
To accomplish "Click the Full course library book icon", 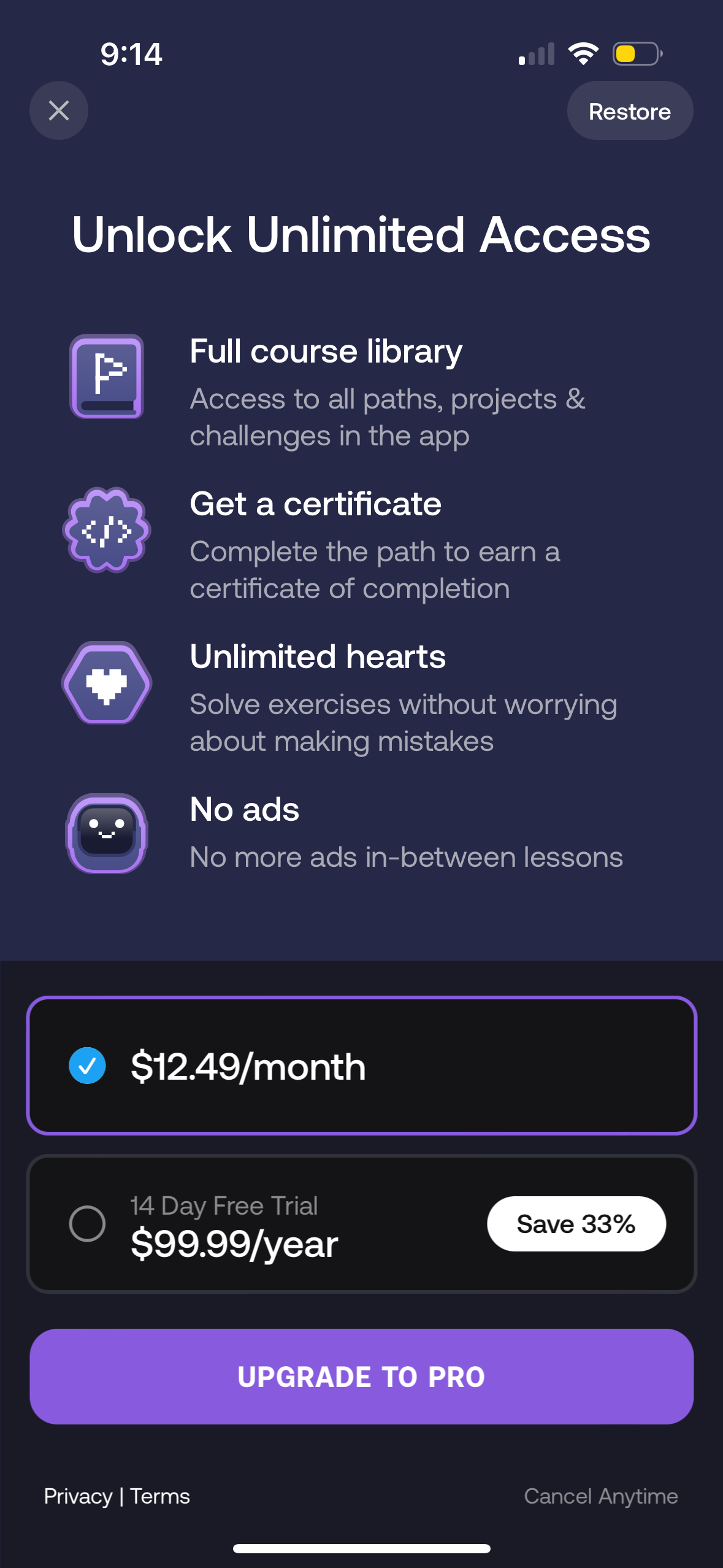I will tap(105, 377).
